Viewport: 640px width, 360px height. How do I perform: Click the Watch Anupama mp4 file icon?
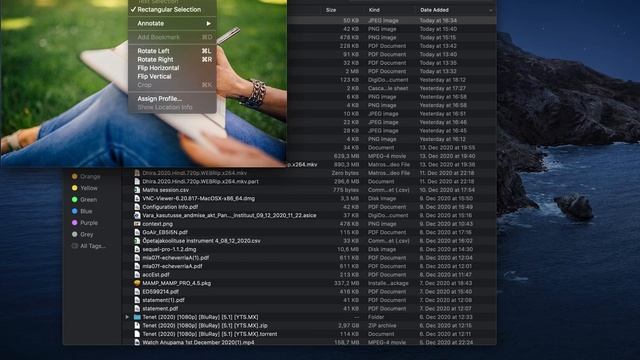137,342
